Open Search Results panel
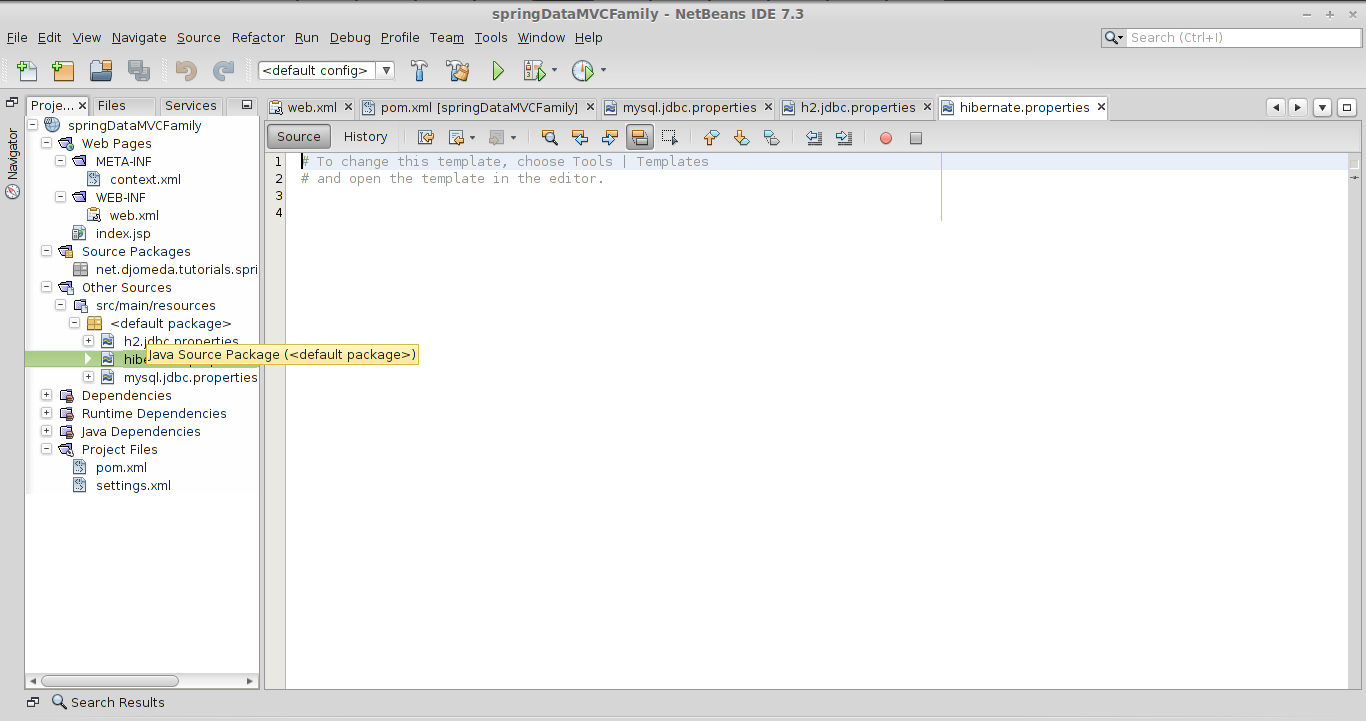The width and height of the screenshot is (1366, 721). pyautogui.click(x=108, y=702)
